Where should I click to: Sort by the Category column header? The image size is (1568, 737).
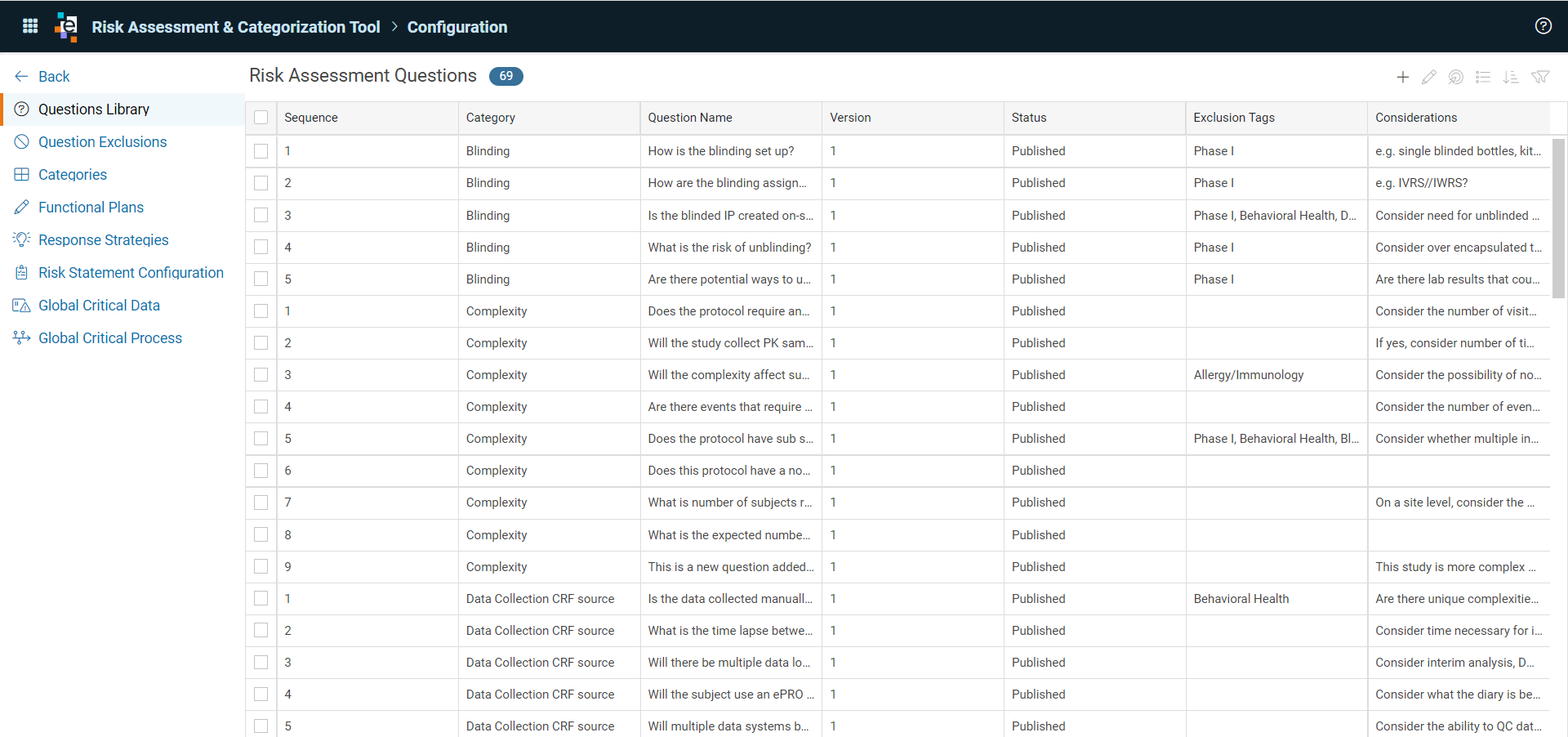[x=490, y=118]
